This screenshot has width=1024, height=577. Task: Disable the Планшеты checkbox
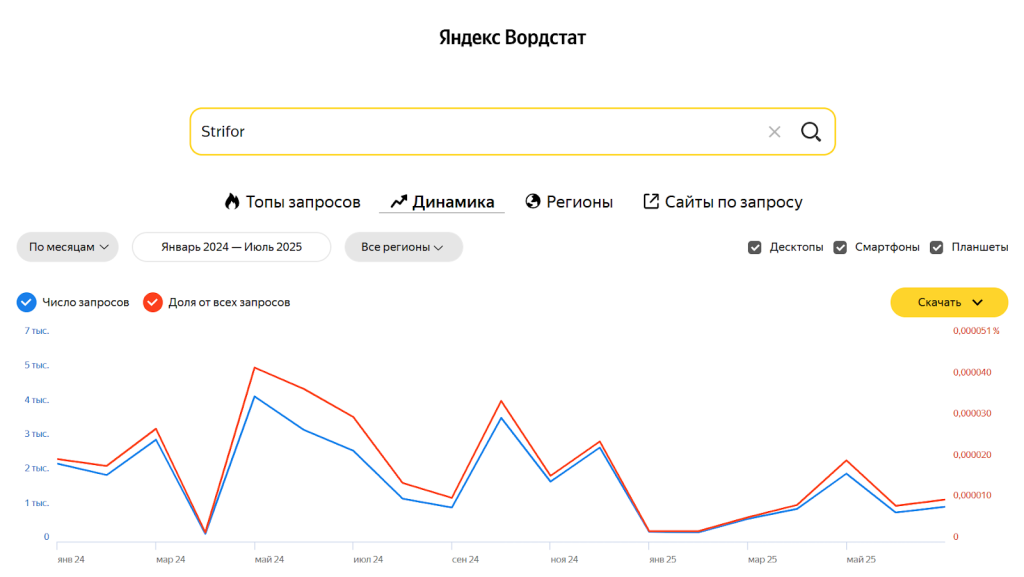click(x=937, y=247)
